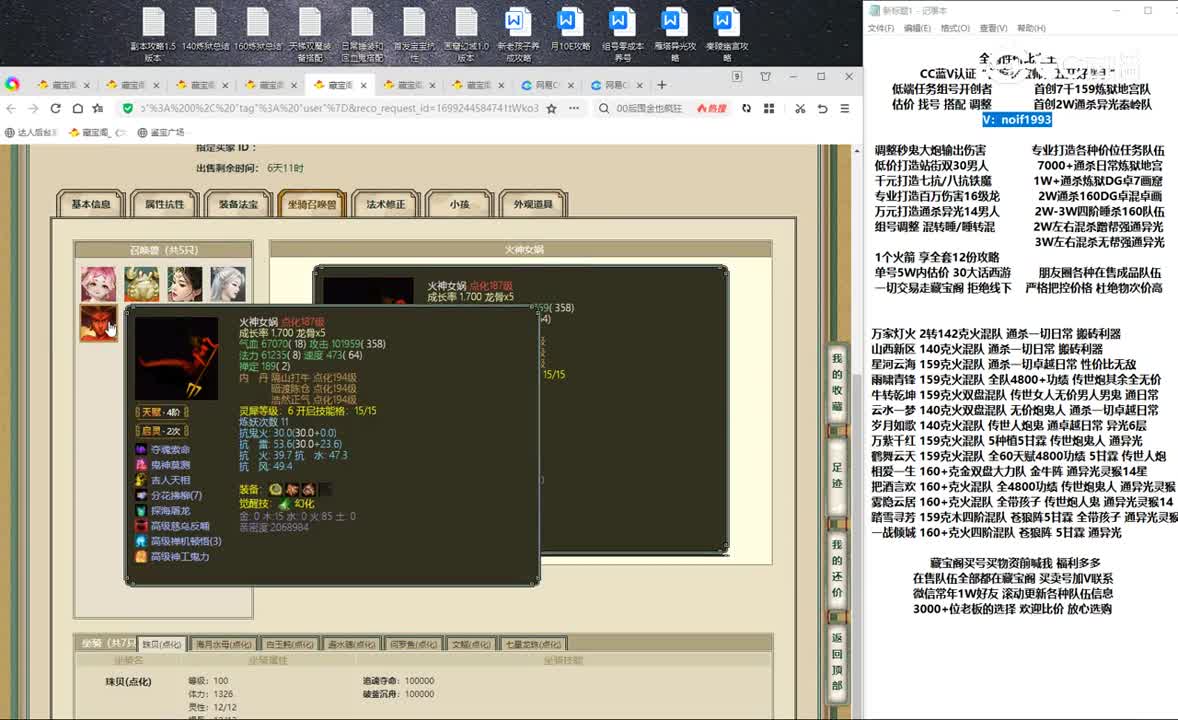The width and height of the screenshot is (1178, 720).
Task: Go to the browser home page icon
Action: tap(77, 108)
